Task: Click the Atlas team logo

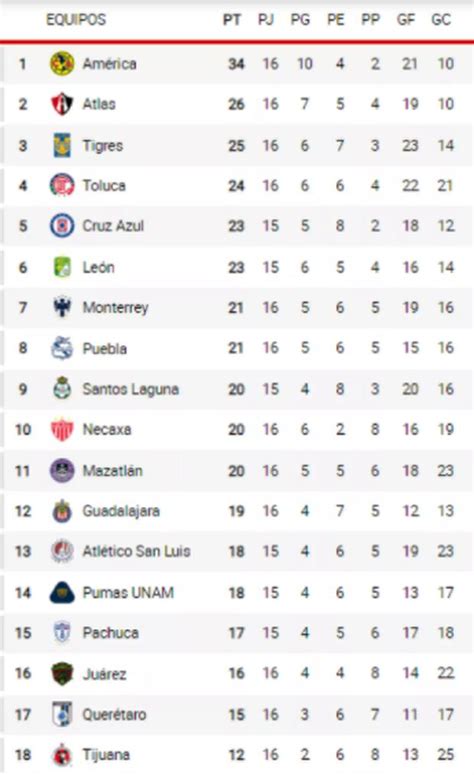Action: (x=62, y=104)
